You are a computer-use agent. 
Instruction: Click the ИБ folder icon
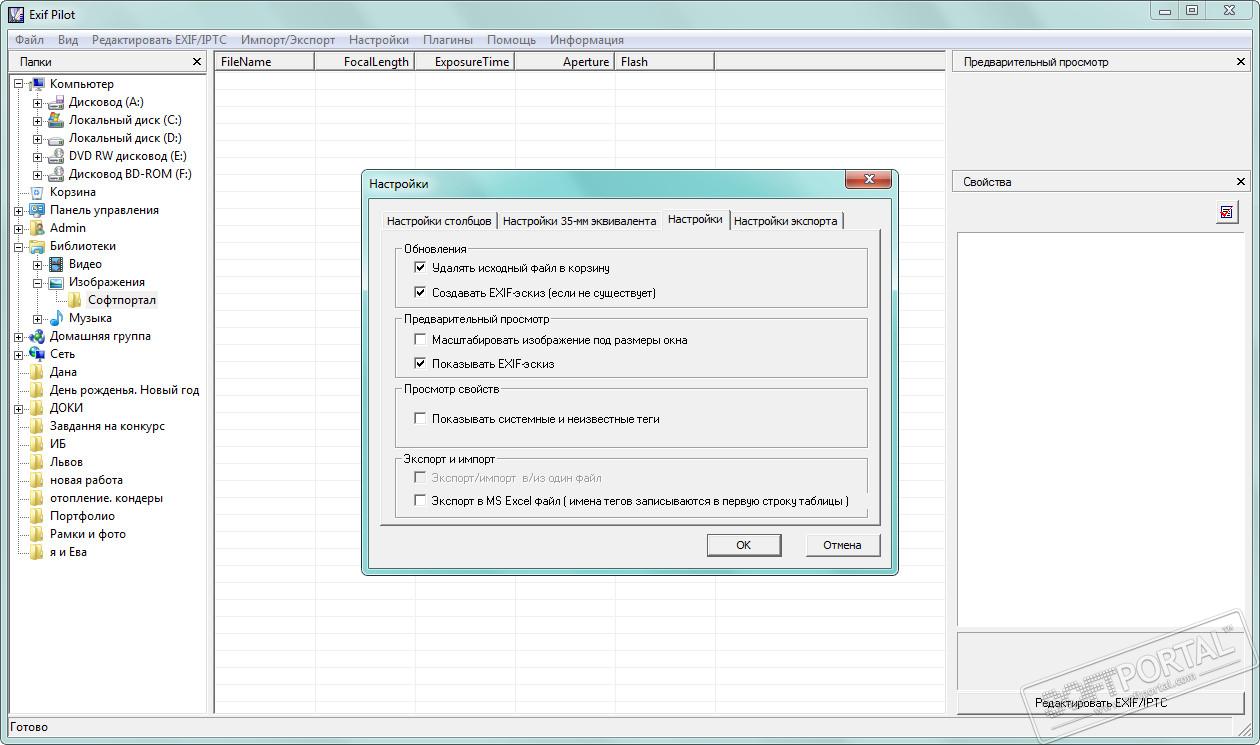point(37,444)
